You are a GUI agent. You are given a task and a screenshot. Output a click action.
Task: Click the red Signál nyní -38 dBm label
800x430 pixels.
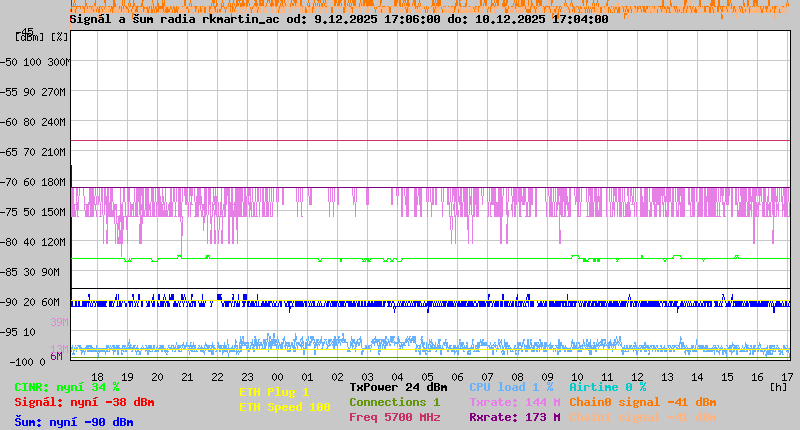pos(84,402)
